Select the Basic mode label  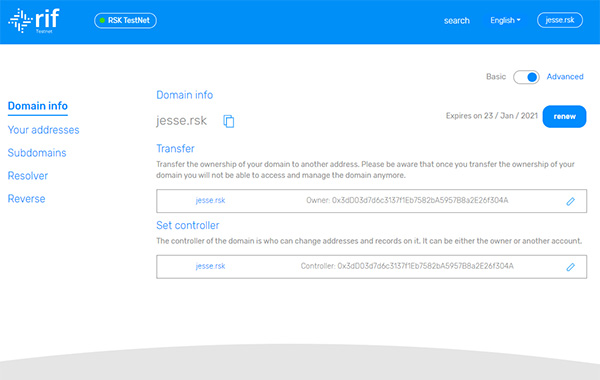click(496, 77)
